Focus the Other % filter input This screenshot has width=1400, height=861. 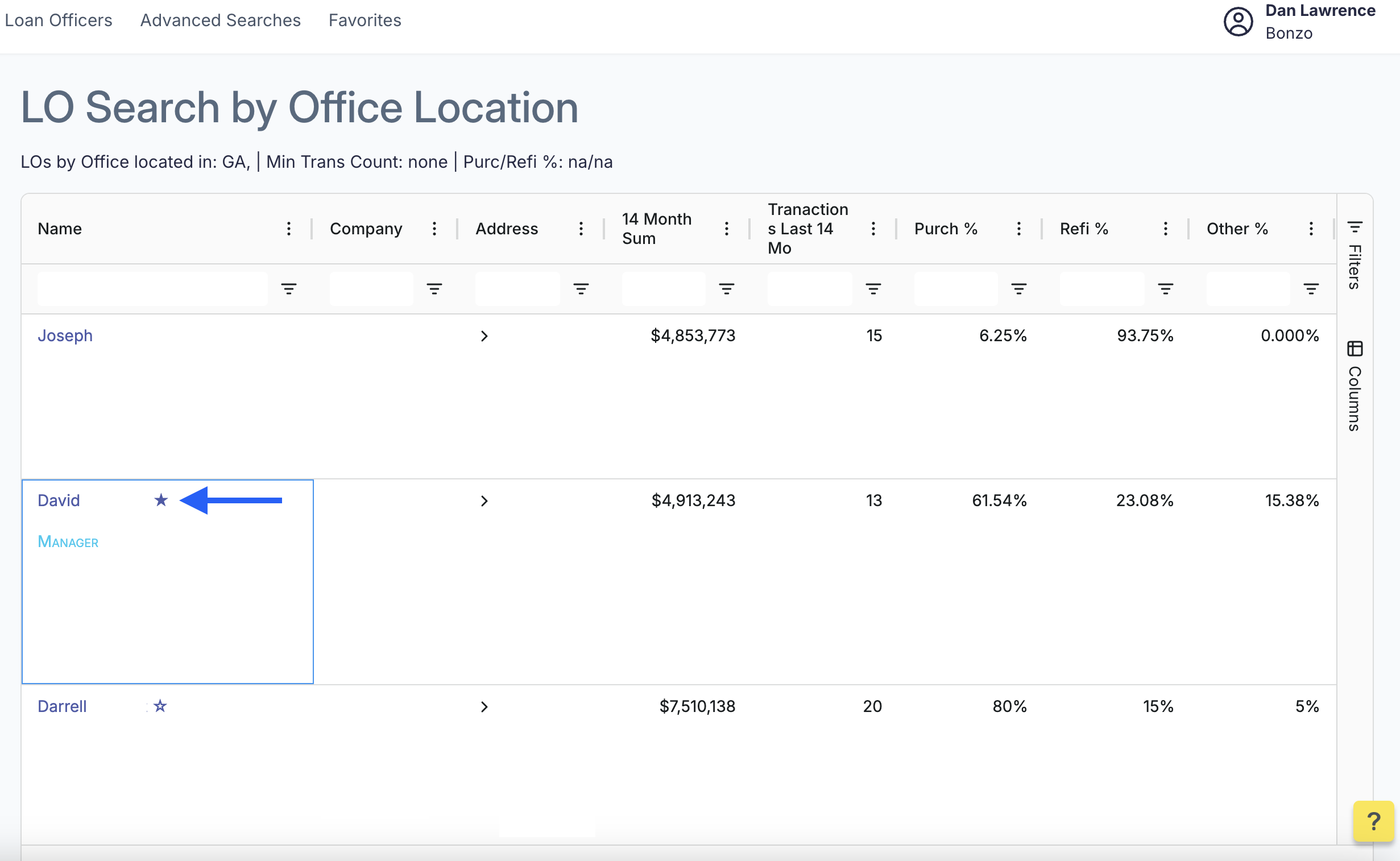(1248, 289)
